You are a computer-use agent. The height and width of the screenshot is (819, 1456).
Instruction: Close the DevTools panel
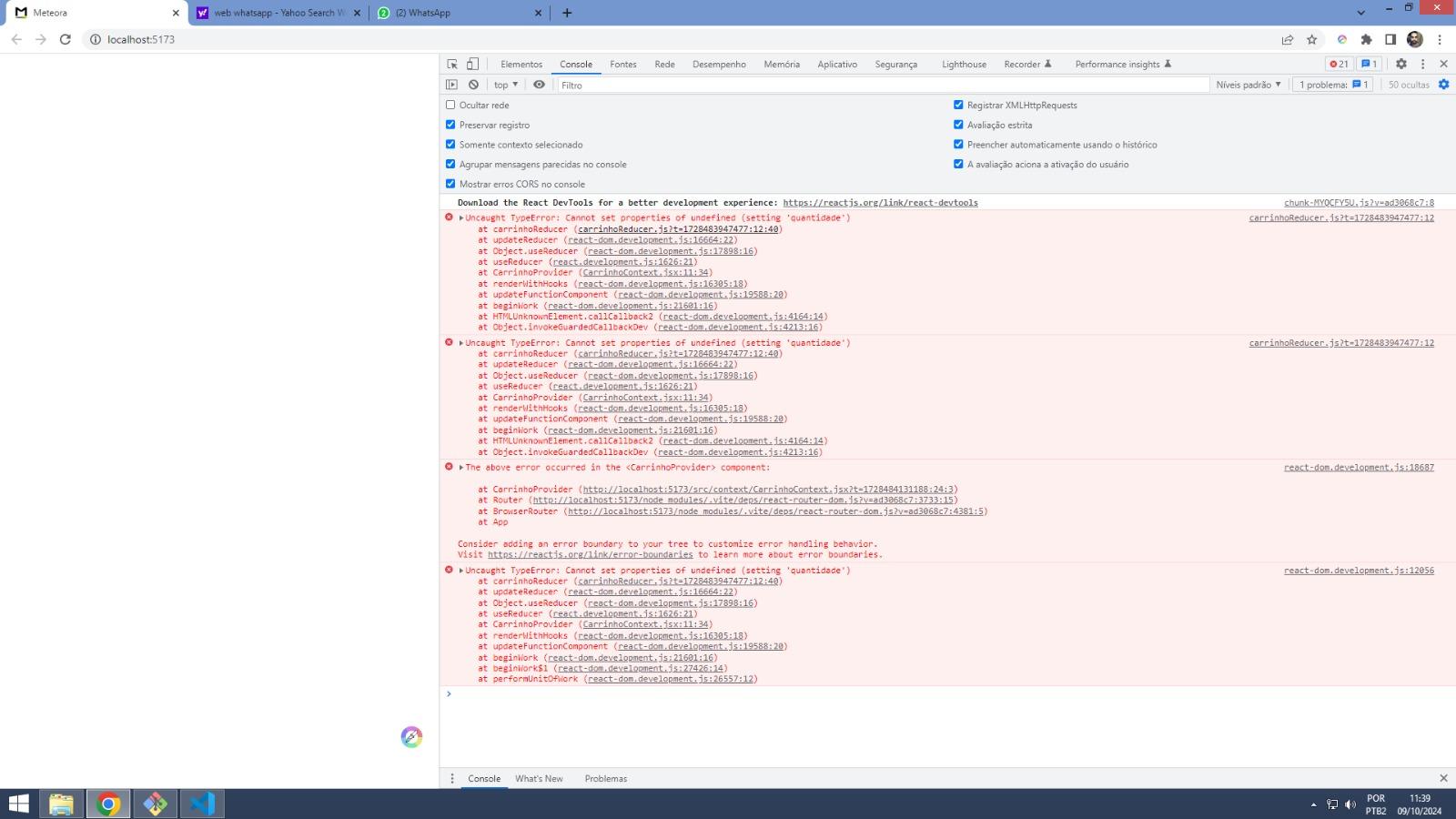point(1443,64)
